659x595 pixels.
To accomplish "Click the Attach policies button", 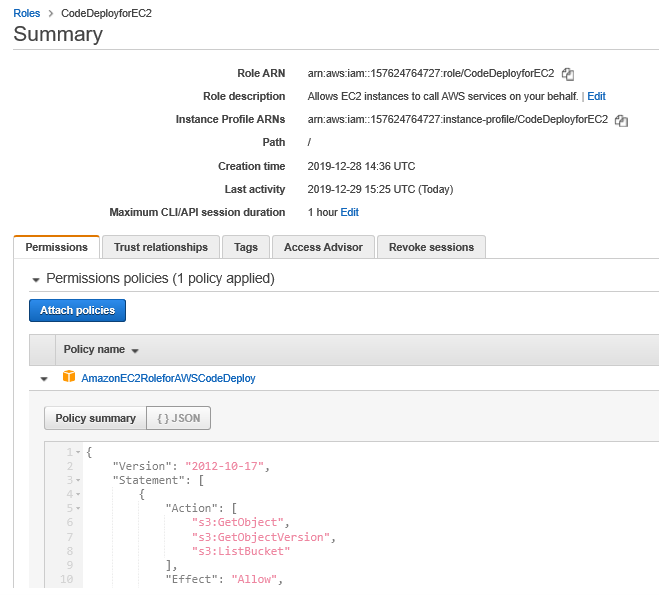I will (77, 311).
